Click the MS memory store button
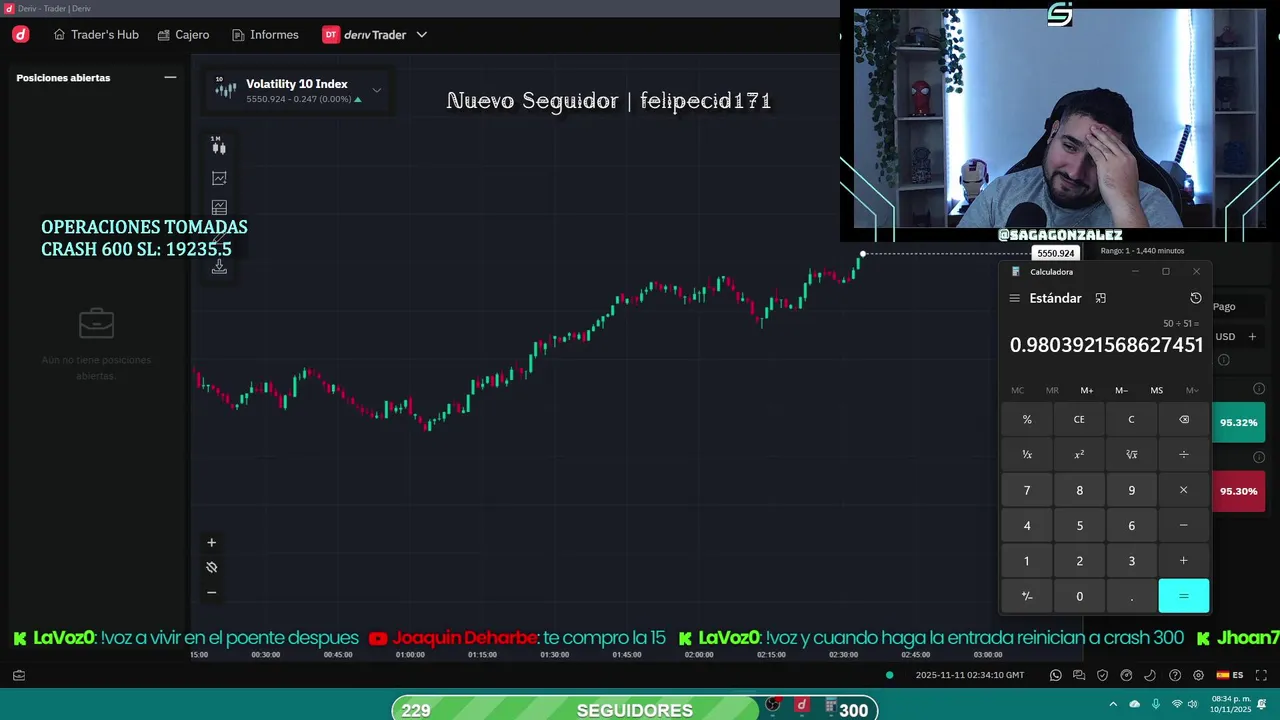 (1156, 390)
